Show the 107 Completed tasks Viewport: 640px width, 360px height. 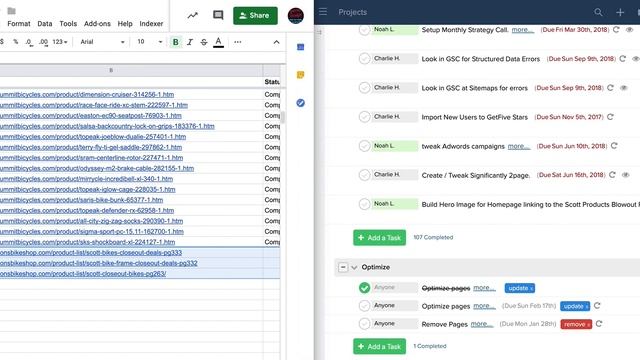point(433,238)
